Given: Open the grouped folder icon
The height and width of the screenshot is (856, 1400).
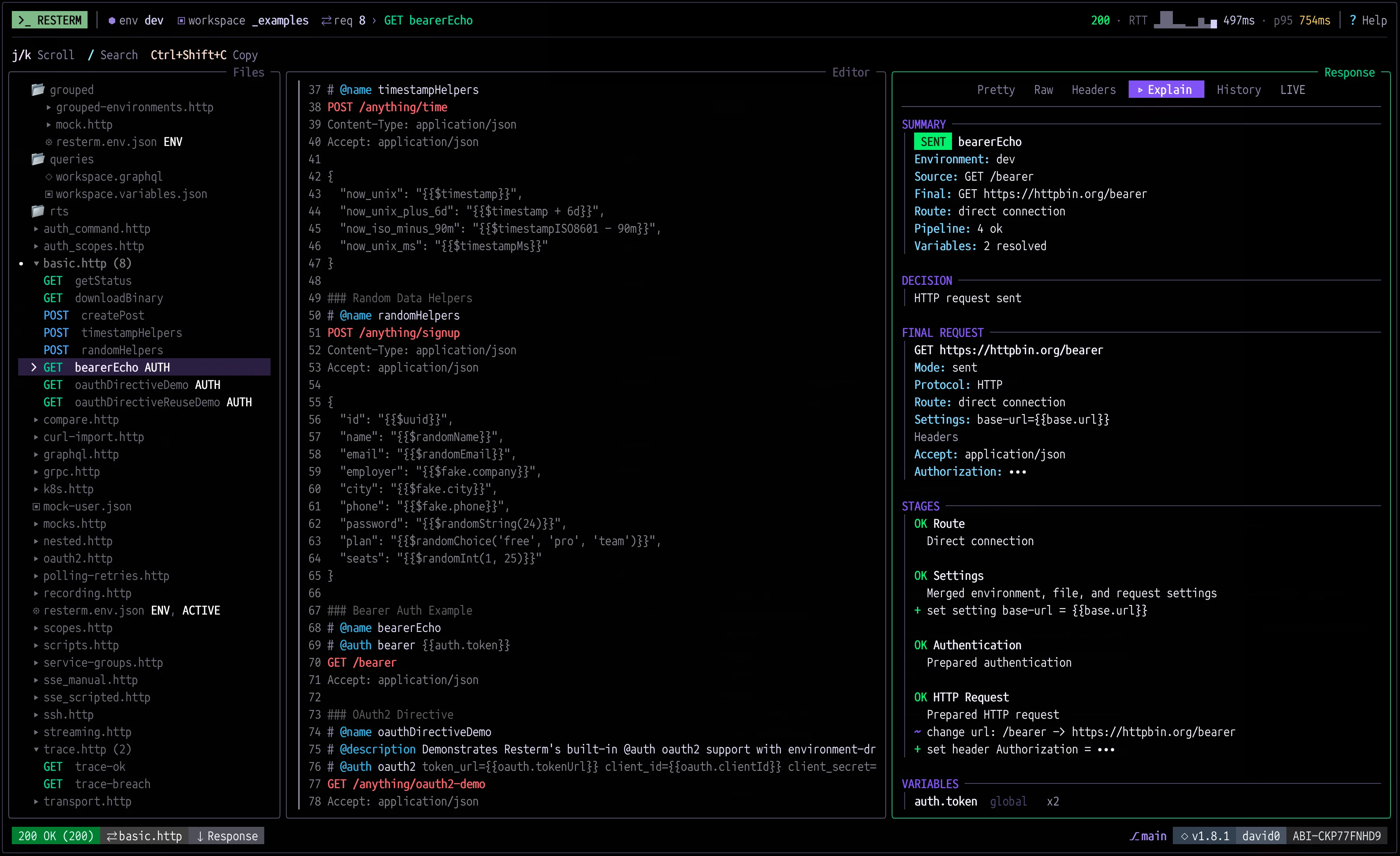Looking at the screenshot, I should (38, 90).
